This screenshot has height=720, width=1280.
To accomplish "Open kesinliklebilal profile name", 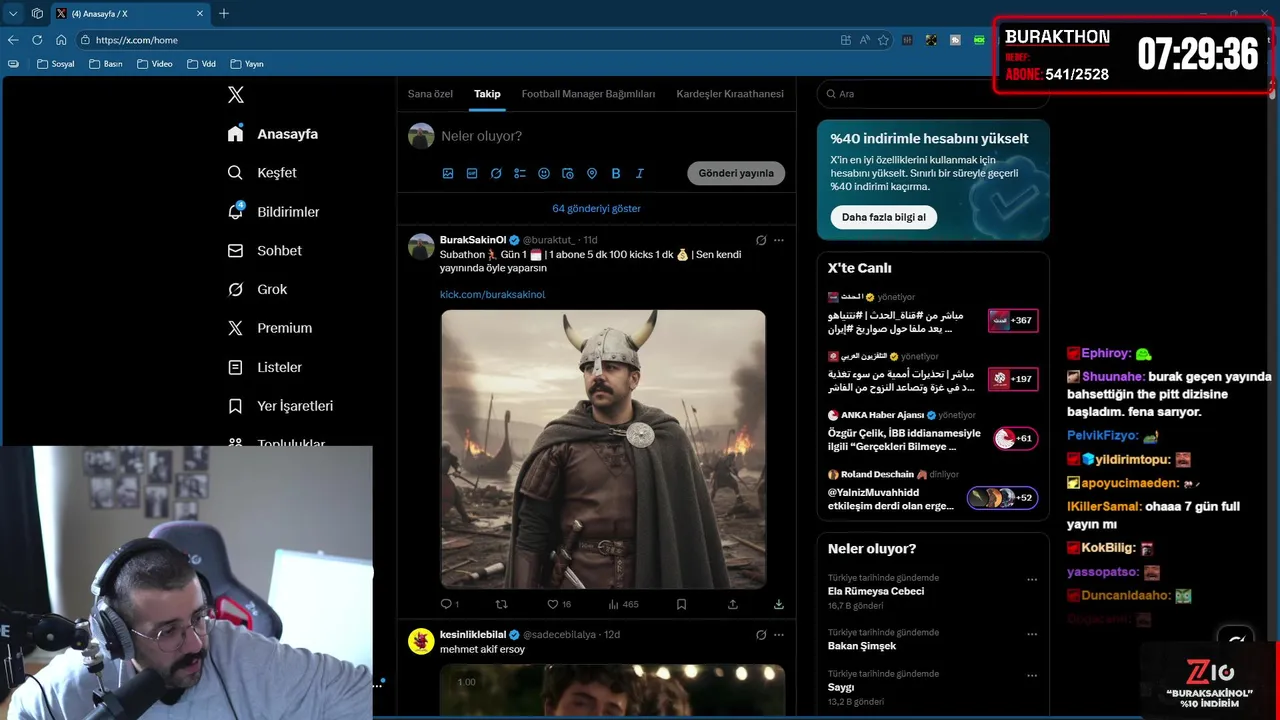I will click(473, 635).
